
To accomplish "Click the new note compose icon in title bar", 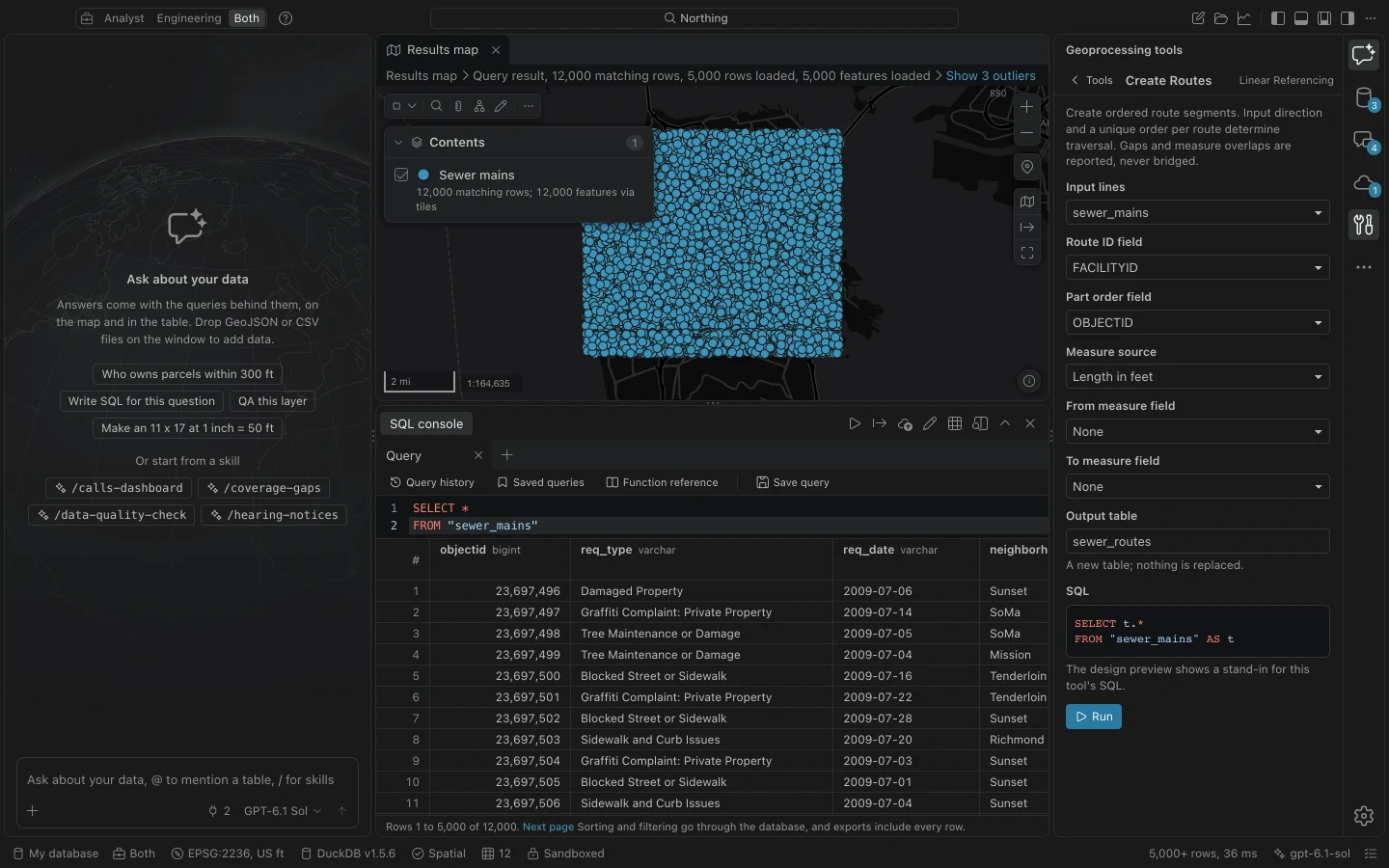I will point(1198,18).
